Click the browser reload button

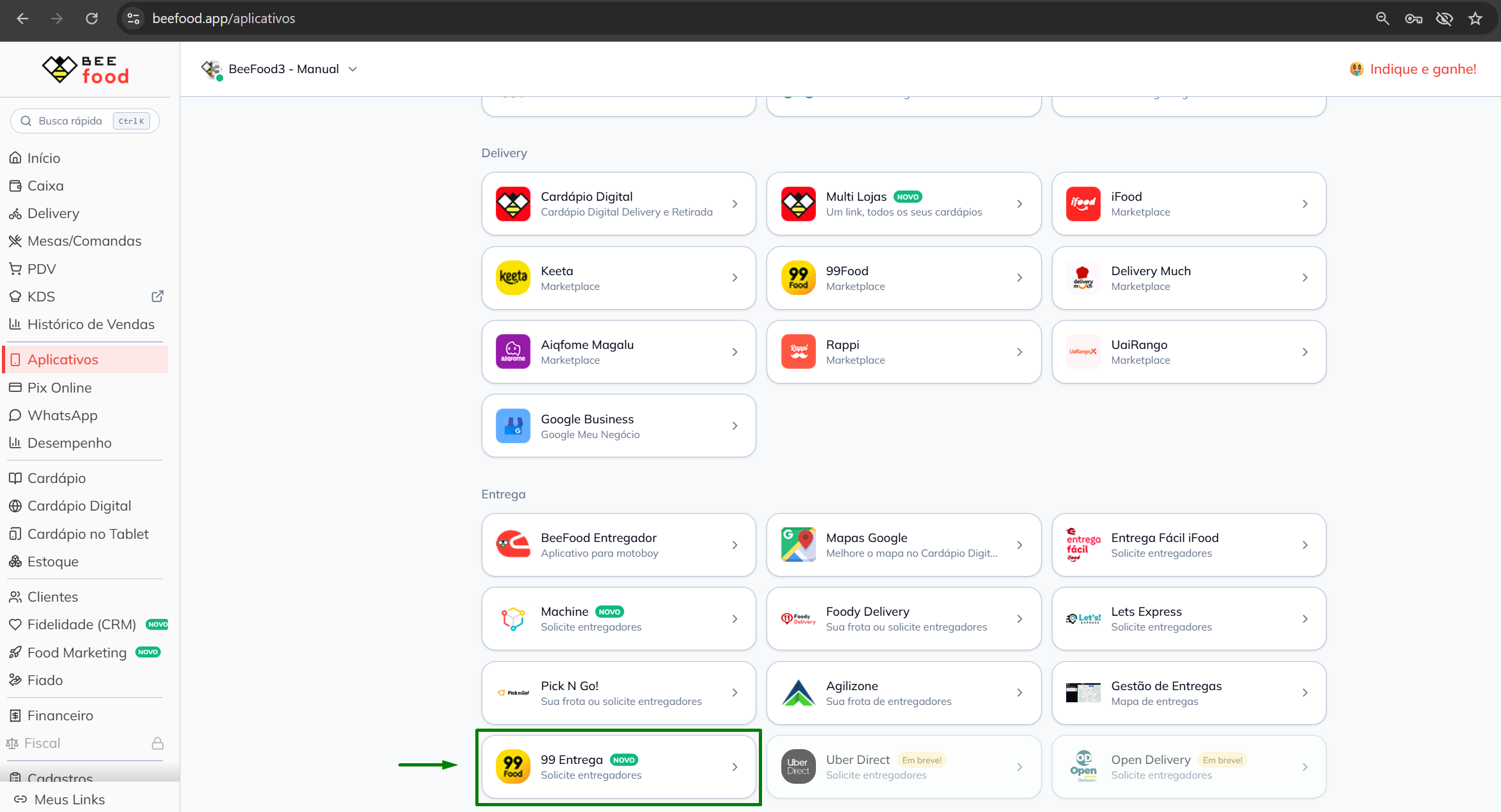92,19
